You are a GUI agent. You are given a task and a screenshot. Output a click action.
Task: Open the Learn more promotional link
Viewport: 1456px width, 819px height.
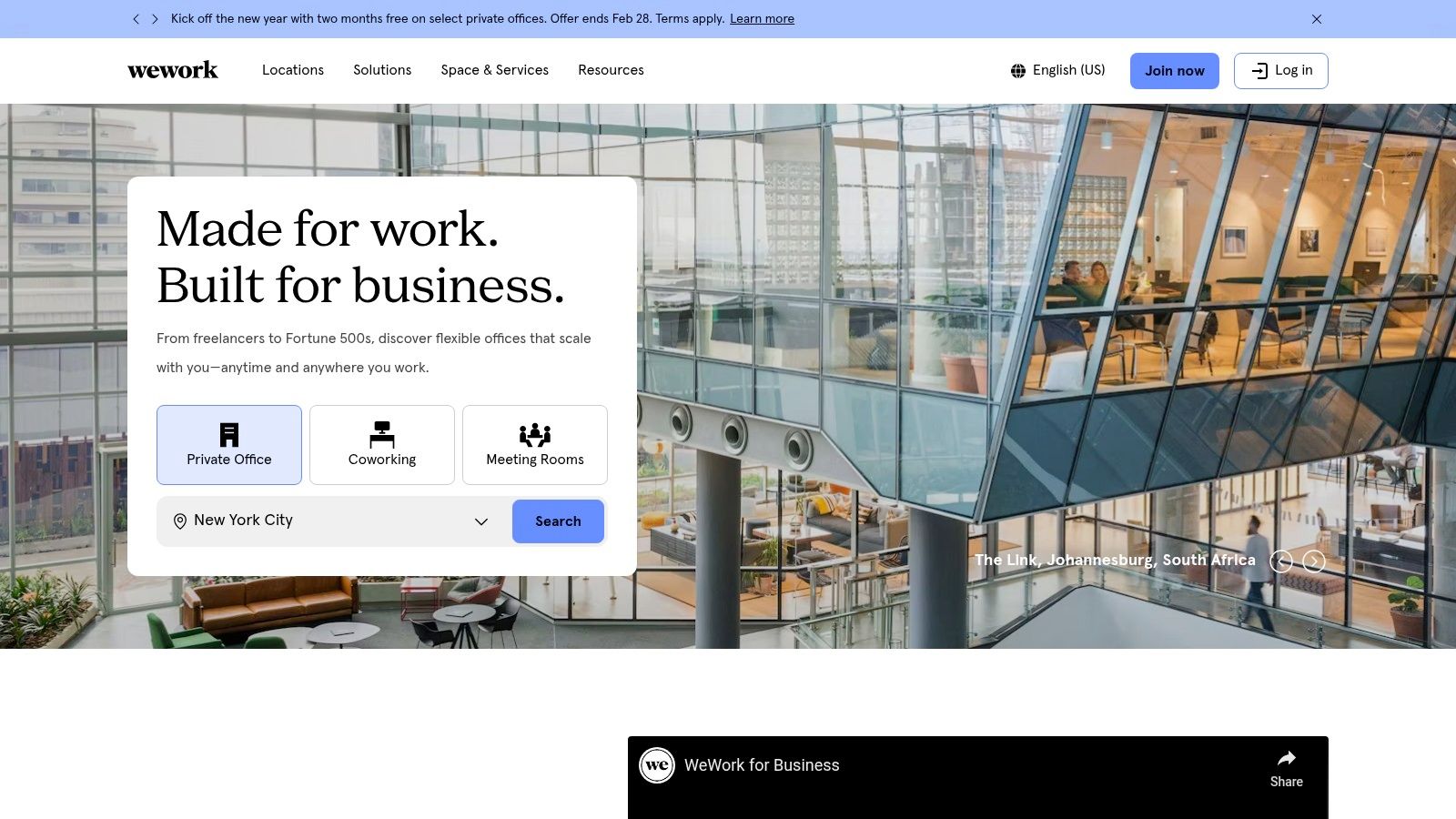pos(762,18)
